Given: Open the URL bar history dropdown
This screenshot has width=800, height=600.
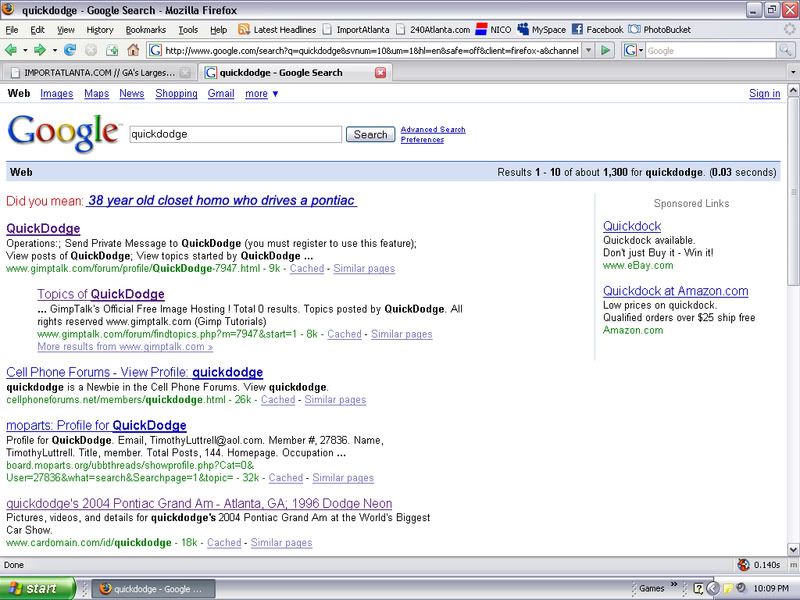Looking at the screenshot, I should click(x=588, y=50).
